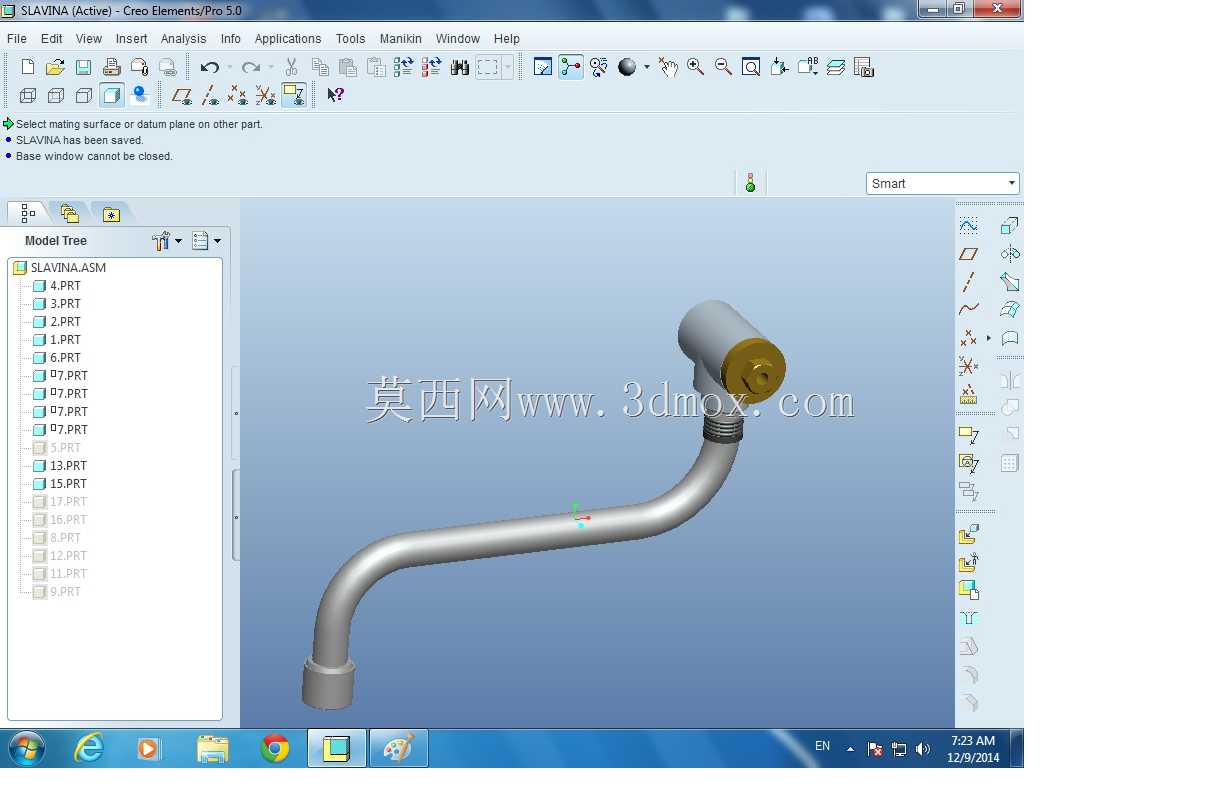Viewport: 1220px width, 803px height.
Task: Toggle datum planes visibility
Action: (x=182, y=95)
